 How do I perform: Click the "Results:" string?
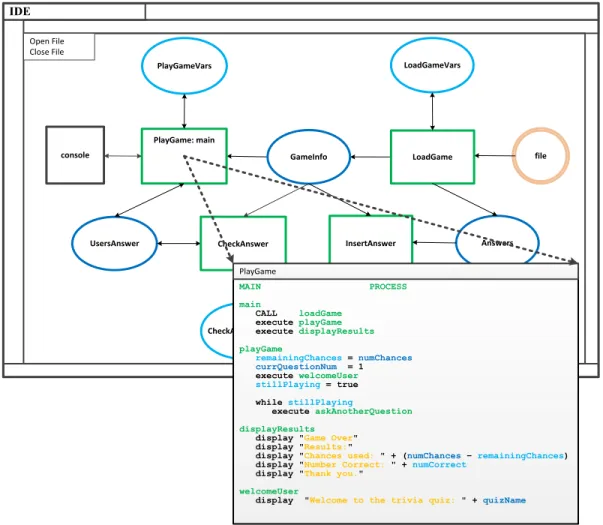coord(326,447)
